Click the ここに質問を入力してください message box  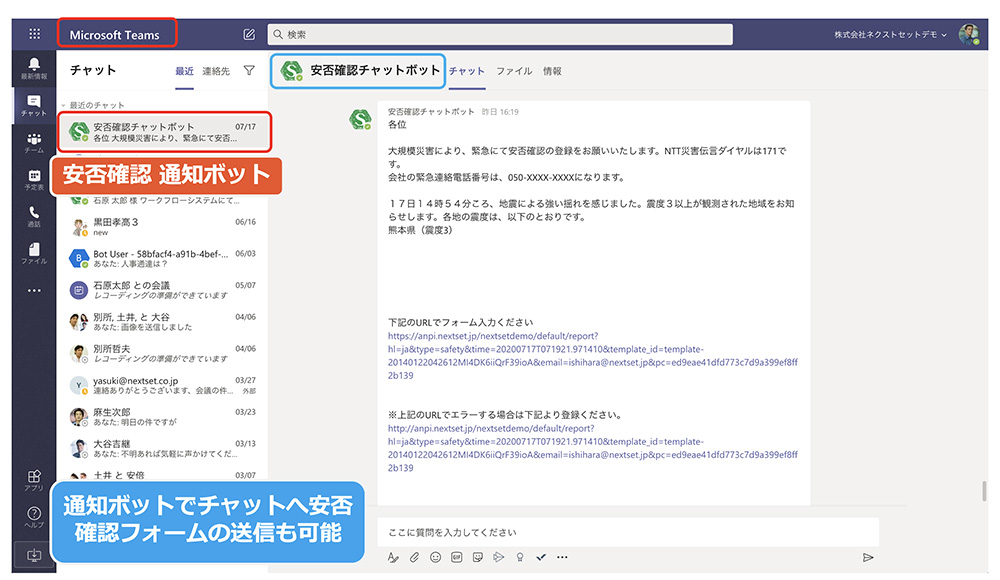(x=628, y=532)
